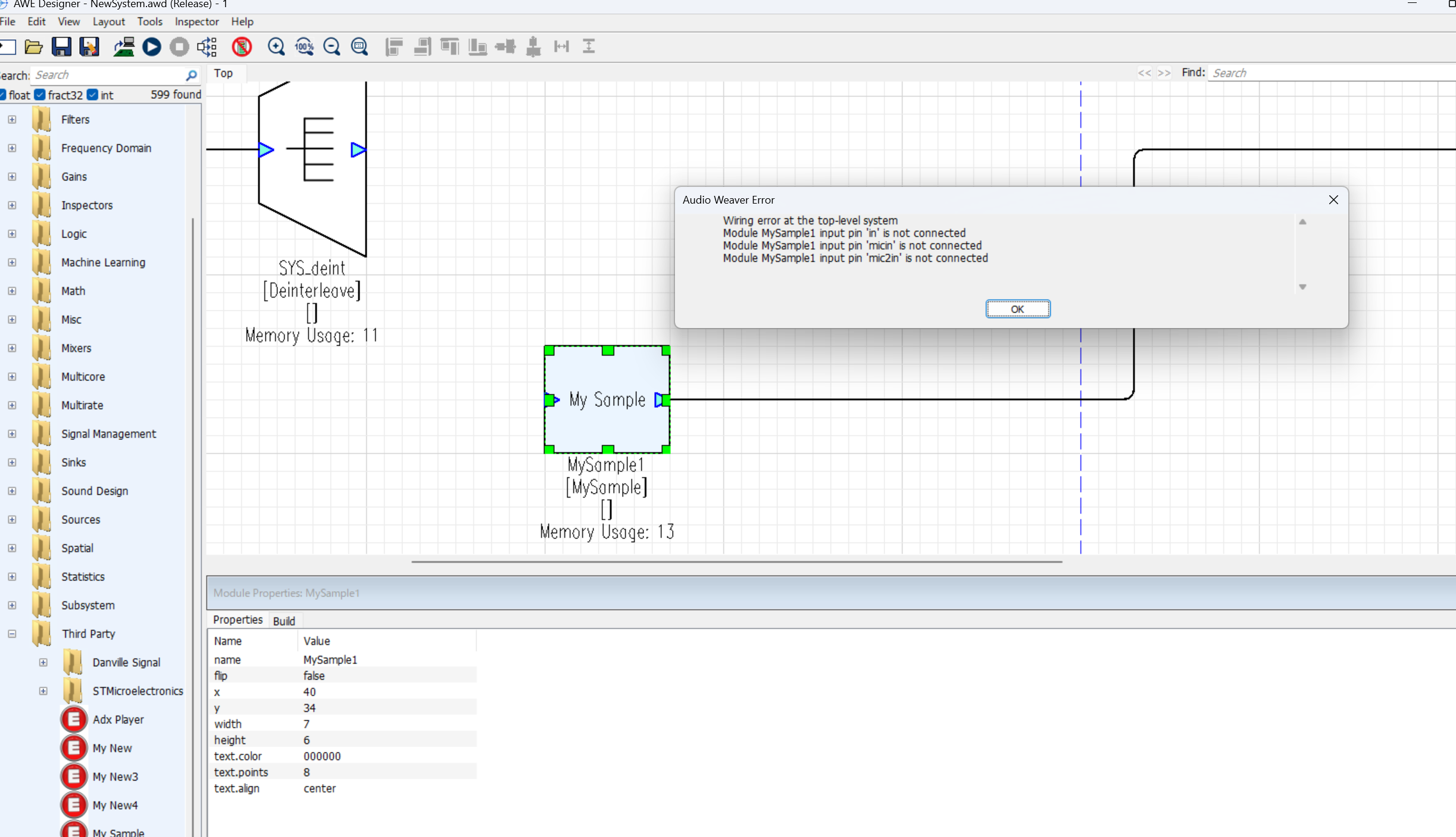Select the My Sample module block

point(607,399)
